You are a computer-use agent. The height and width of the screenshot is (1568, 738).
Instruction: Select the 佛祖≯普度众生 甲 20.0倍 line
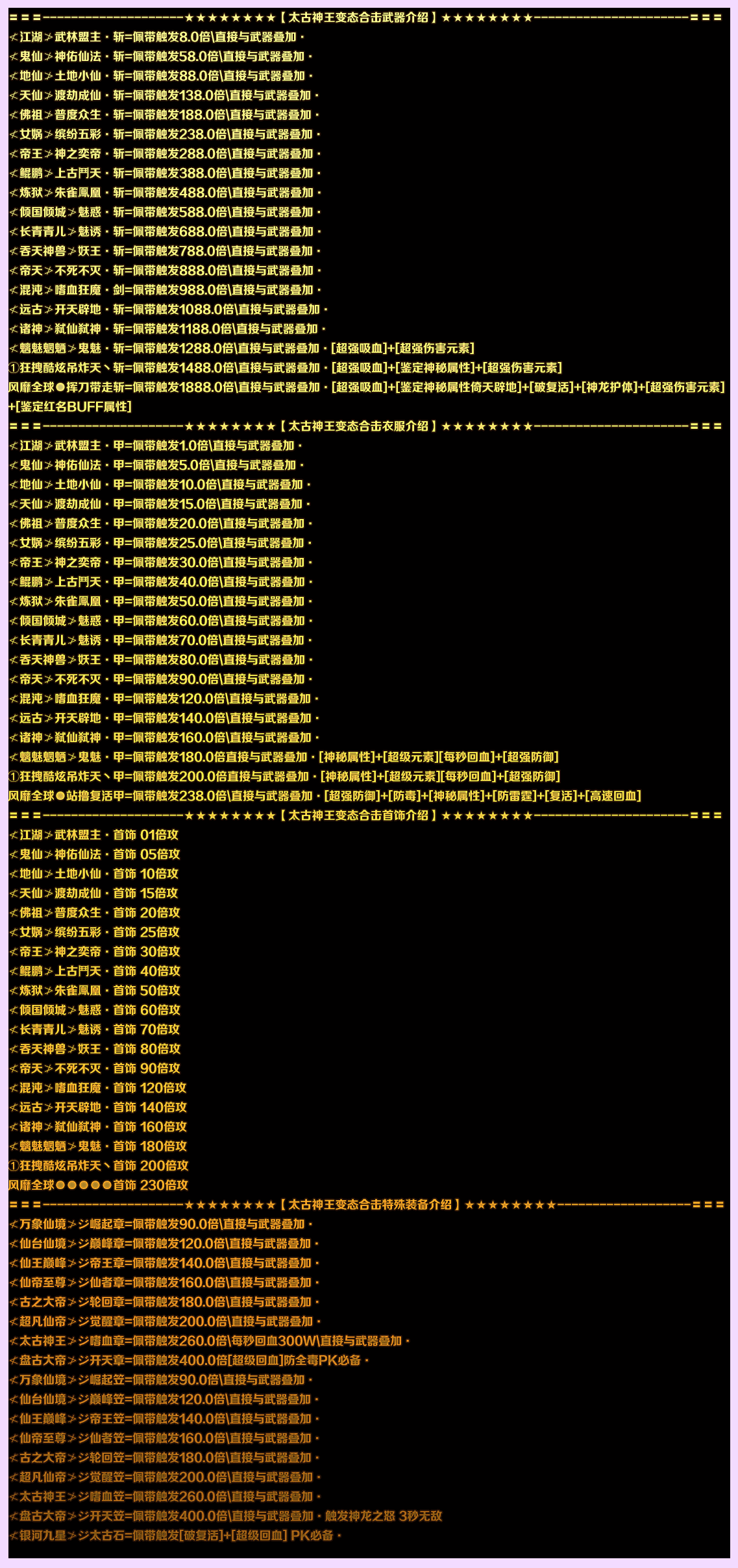[x=160, y=524]
